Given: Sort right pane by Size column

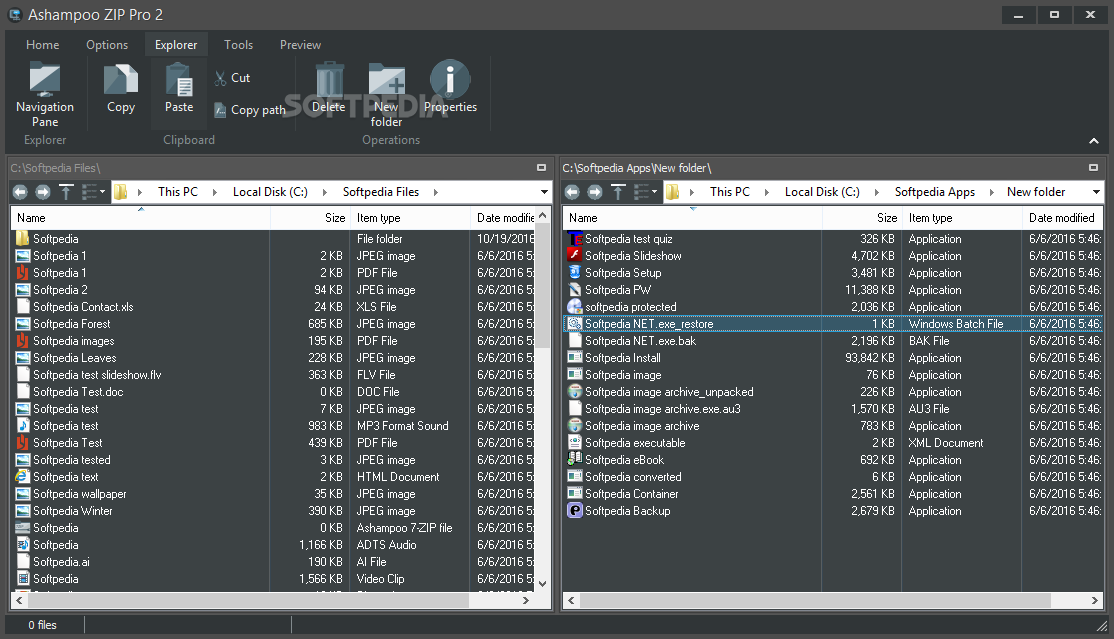Looking at the screenshot, I should [862, 218].
